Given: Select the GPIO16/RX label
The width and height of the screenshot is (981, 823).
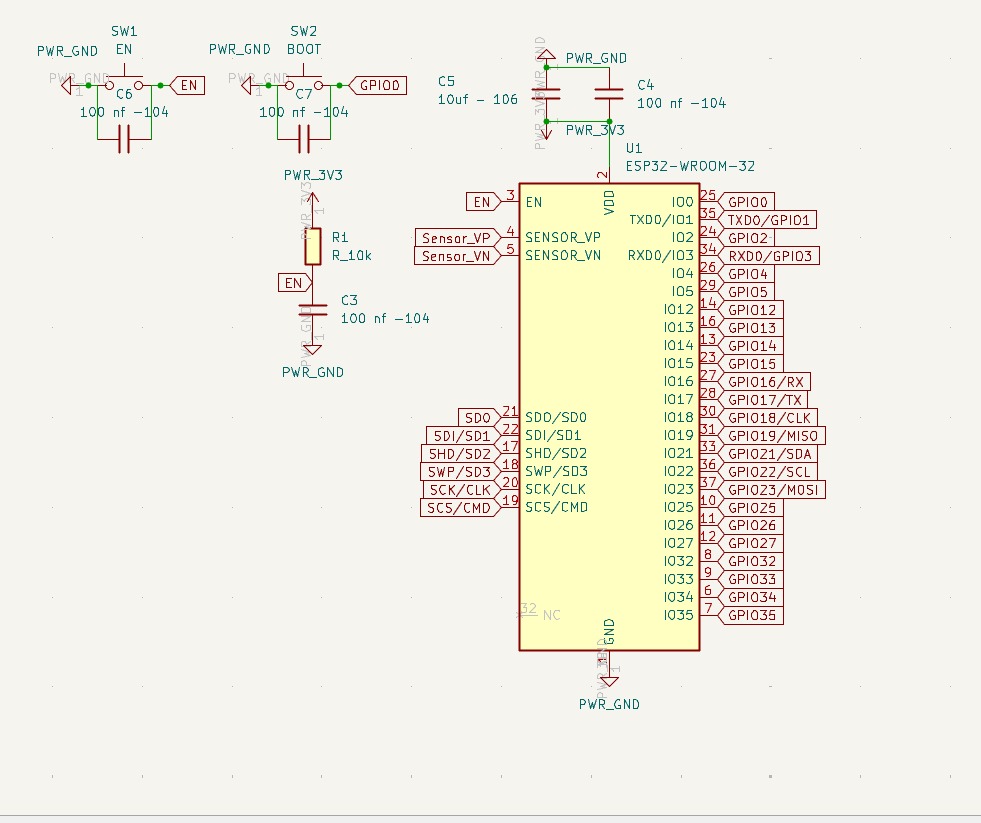Looking at the screenshot, I should click(x=764, y=382).
